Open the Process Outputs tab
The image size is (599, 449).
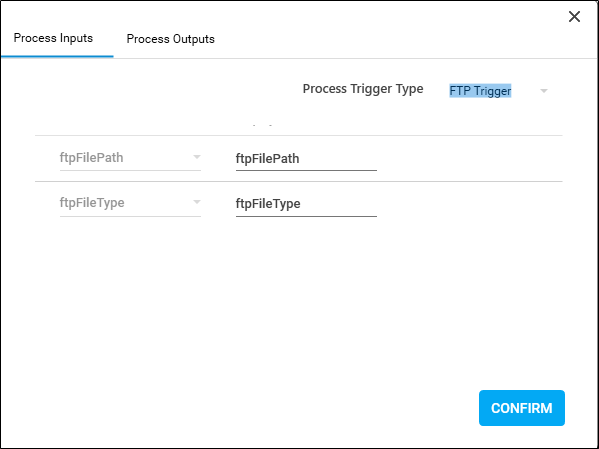tap(170, 39)
